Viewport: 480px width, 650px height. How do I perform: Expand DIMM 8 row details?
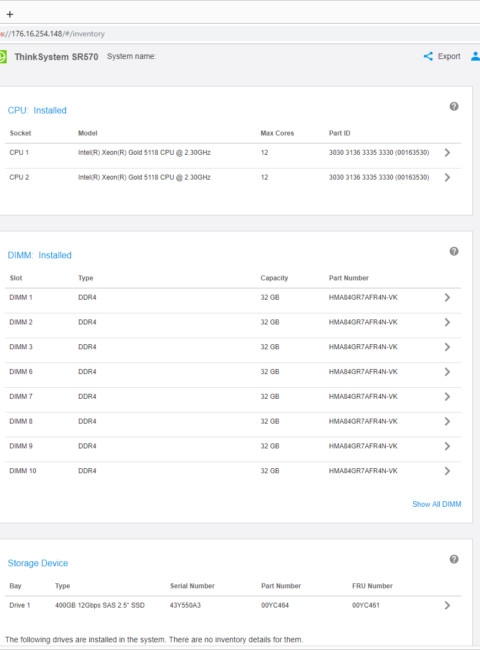[447, 422]
